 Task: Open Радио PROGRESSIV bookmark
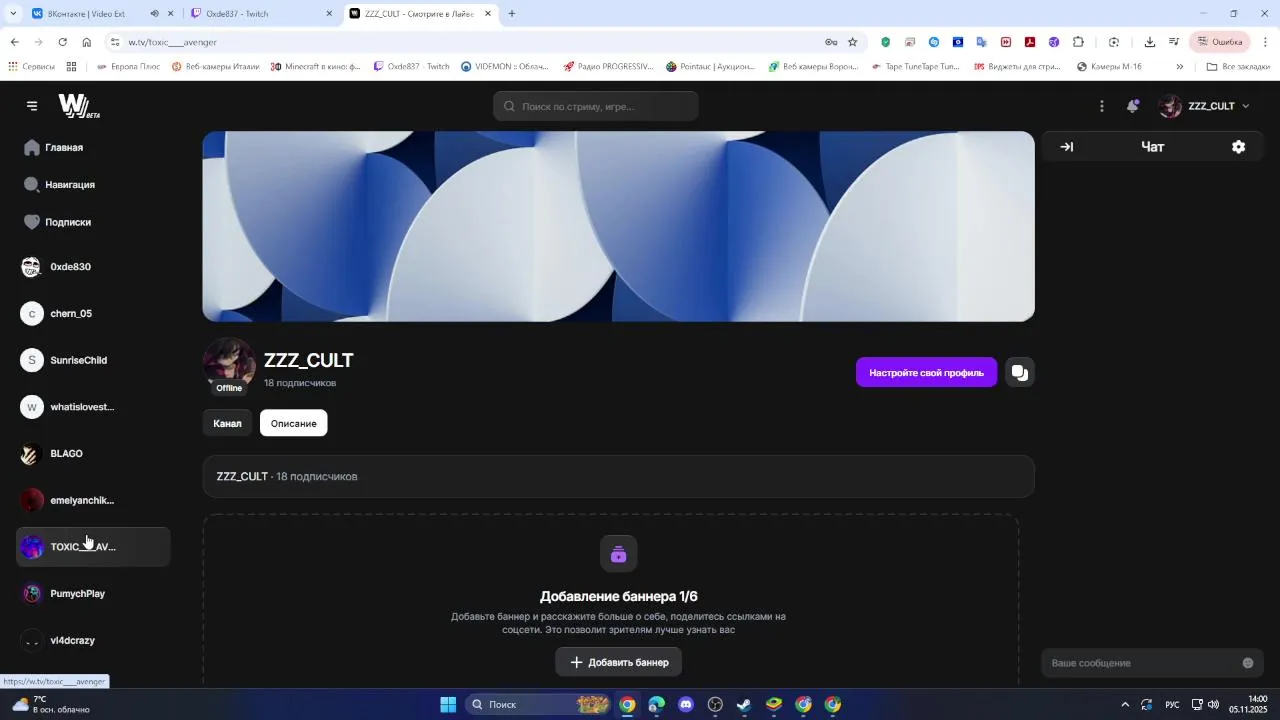[x=608, y=67]
